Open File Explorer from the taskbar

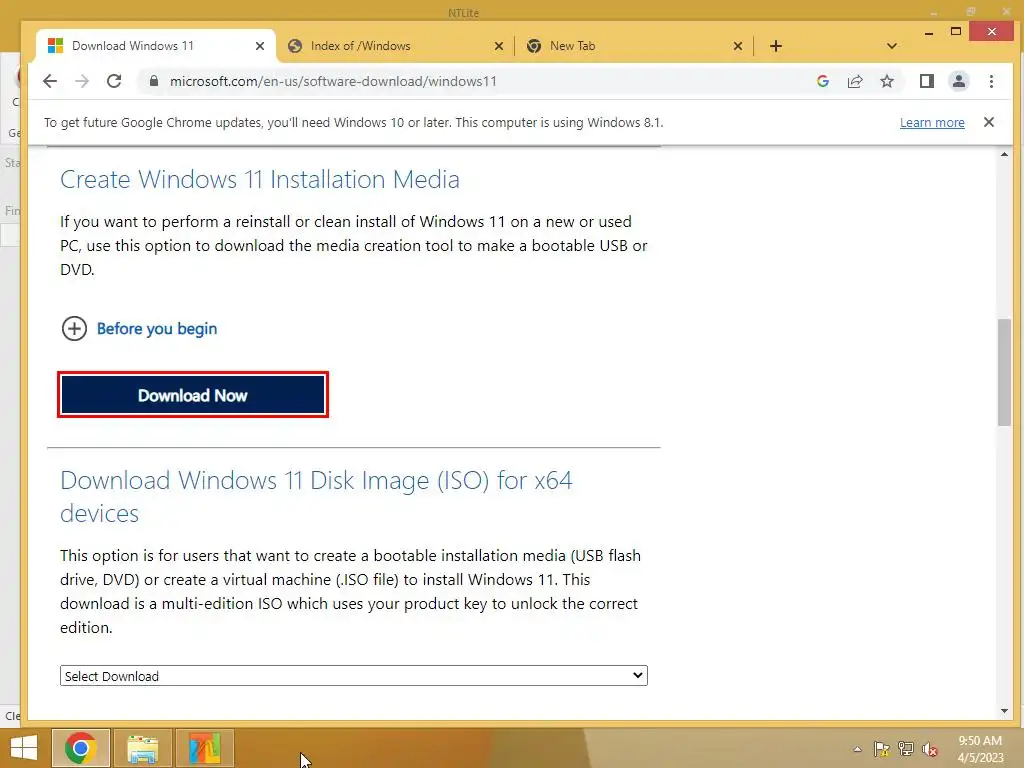(143, 748)
